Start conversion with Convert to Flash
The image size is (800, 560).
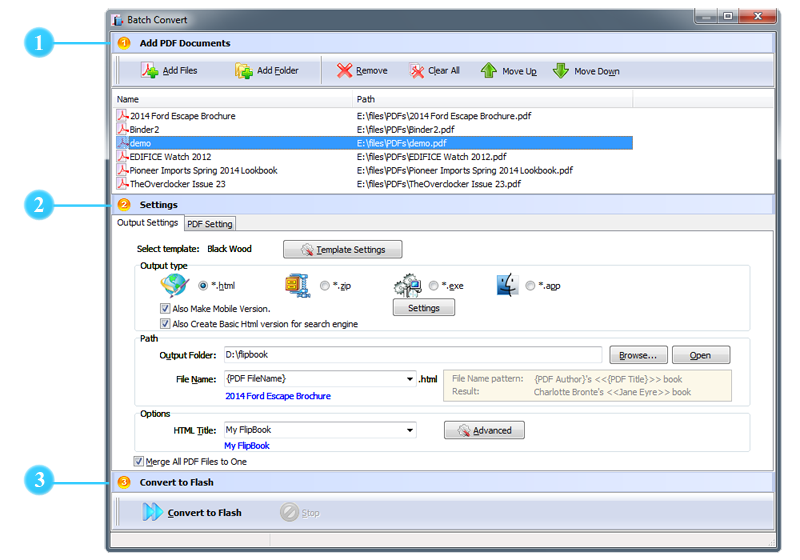[x=153, y=513]
